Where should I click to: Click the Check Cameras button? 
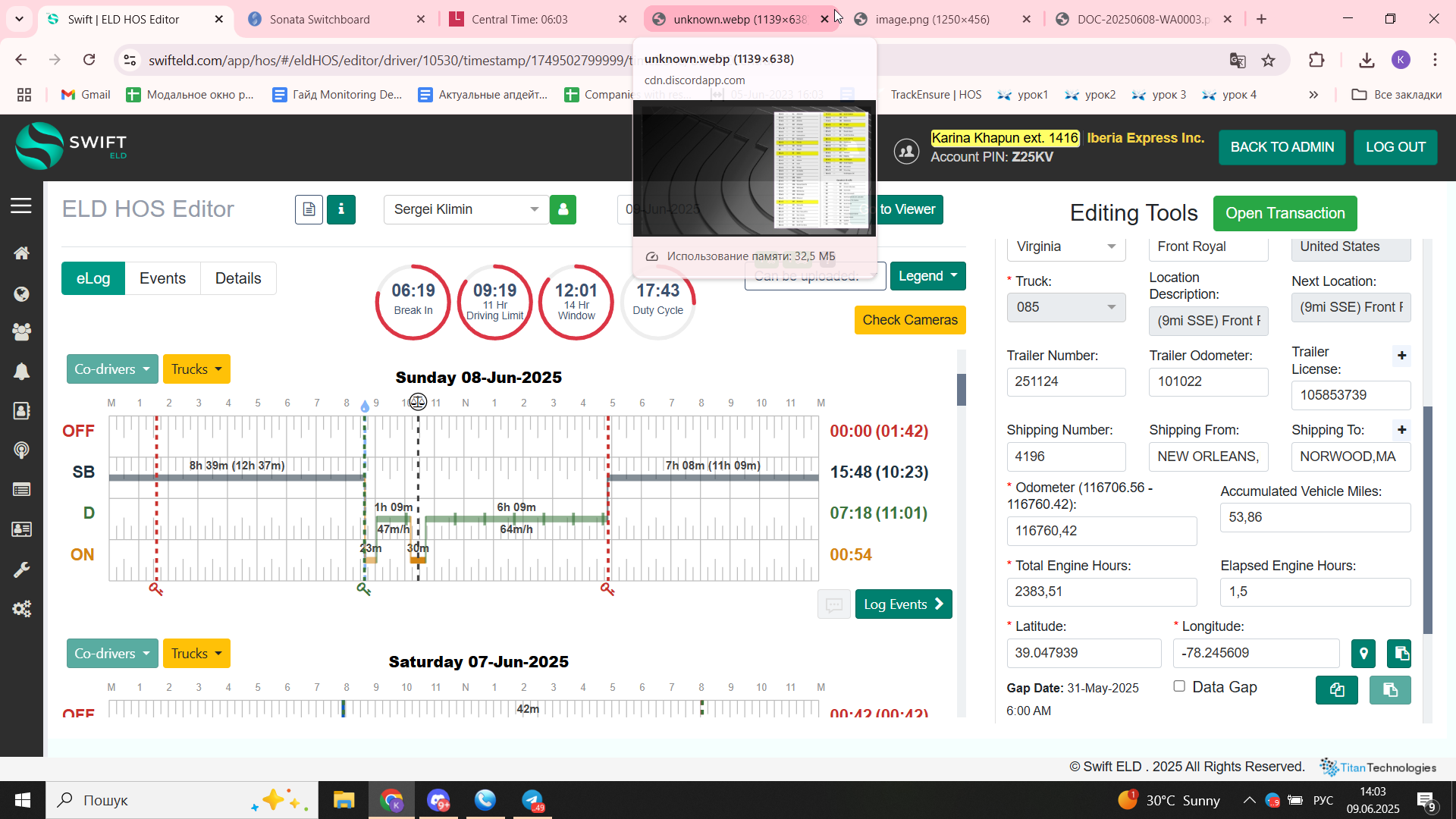[x=910, y=320]
